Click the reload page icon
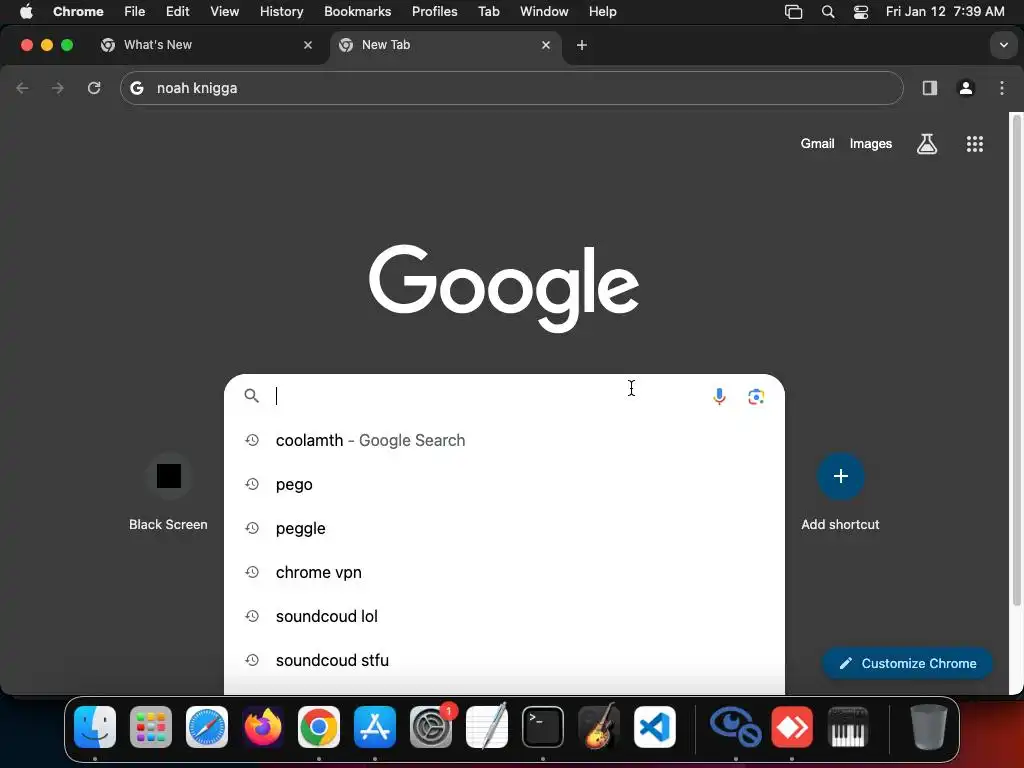The height and width of the screenshot is (768, 1024). click(94, 88)
